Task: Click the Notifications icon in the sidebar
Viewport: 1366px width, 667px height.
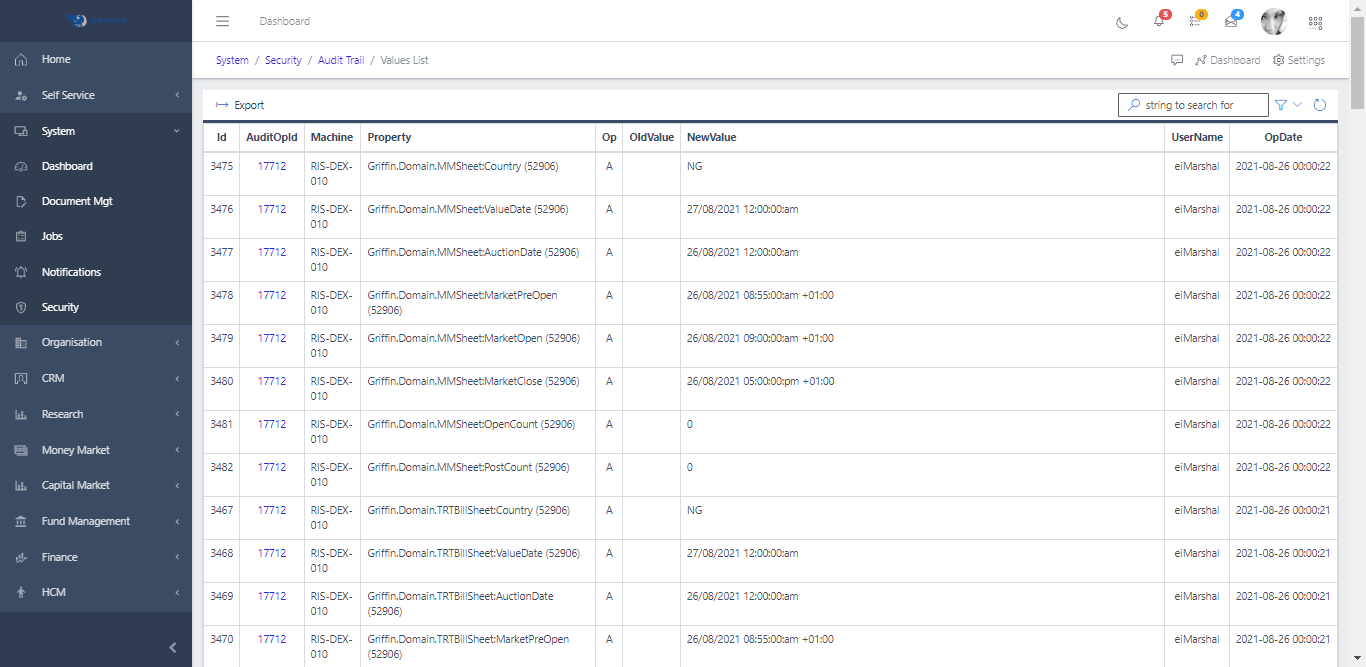Action: [x=20, y=271]
